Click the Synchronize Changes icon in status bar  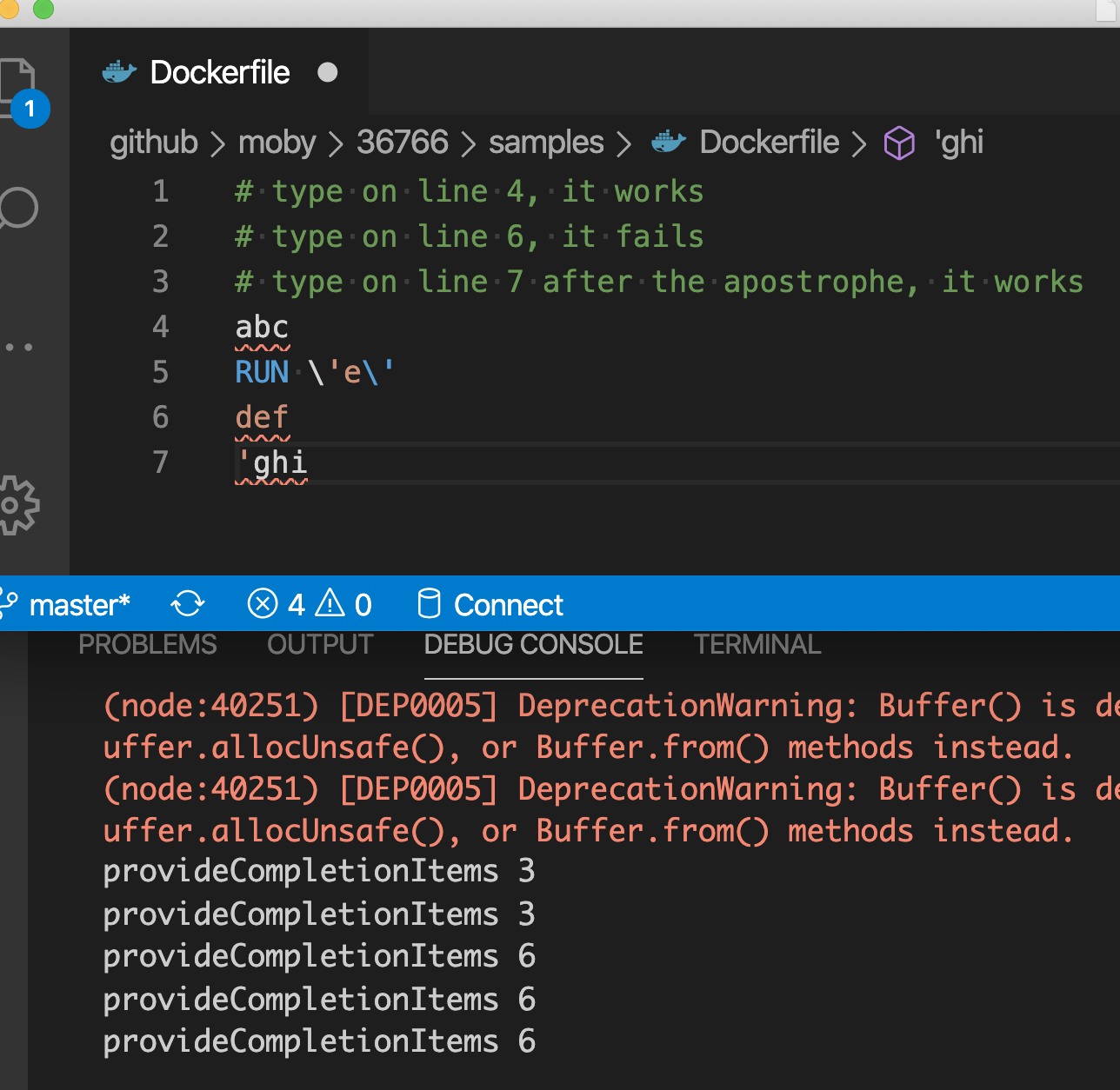point(187,603)
